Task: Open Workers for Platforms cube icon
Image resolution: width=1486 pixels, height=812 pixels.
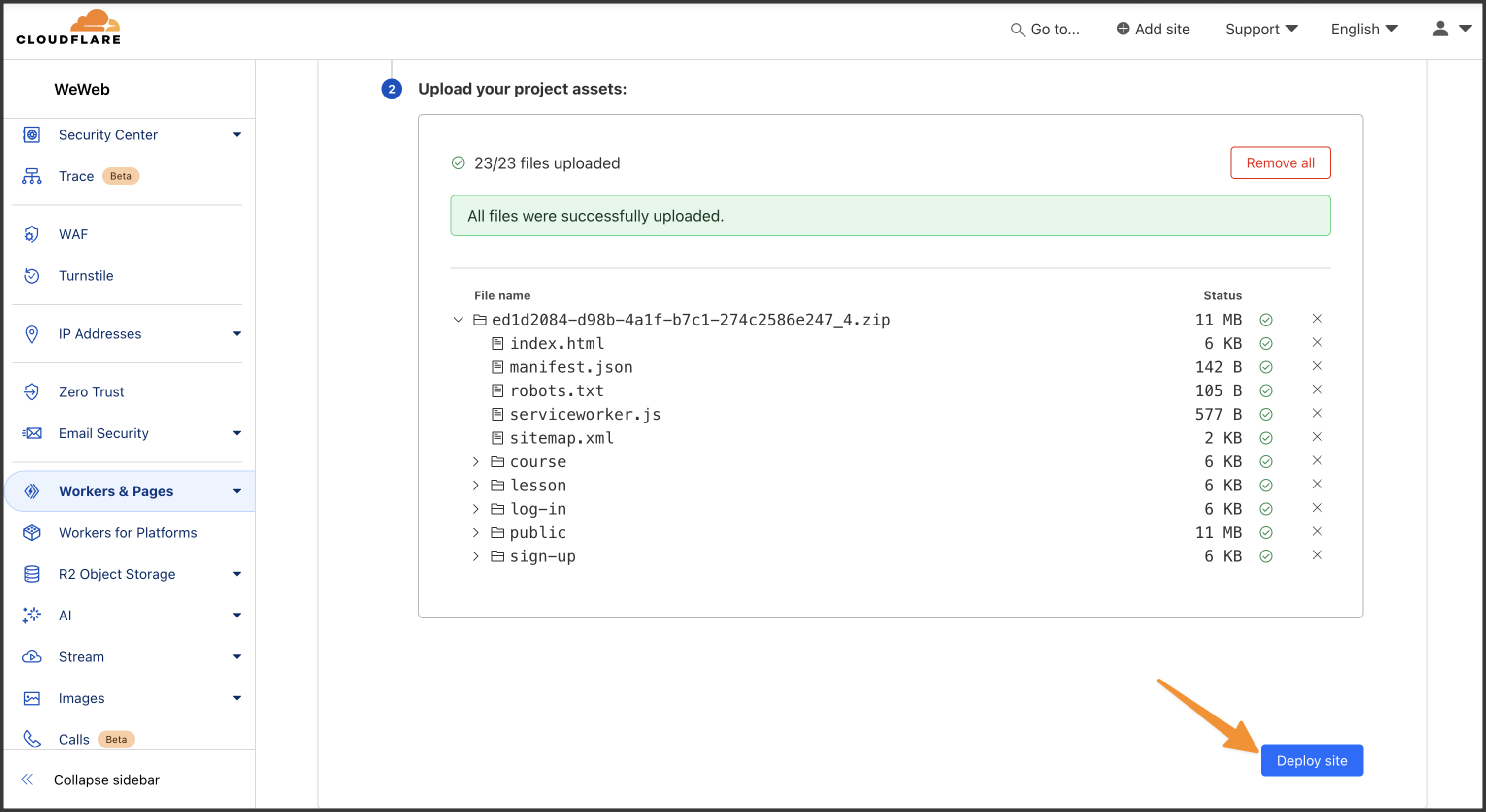Action: tap(32, 532)
